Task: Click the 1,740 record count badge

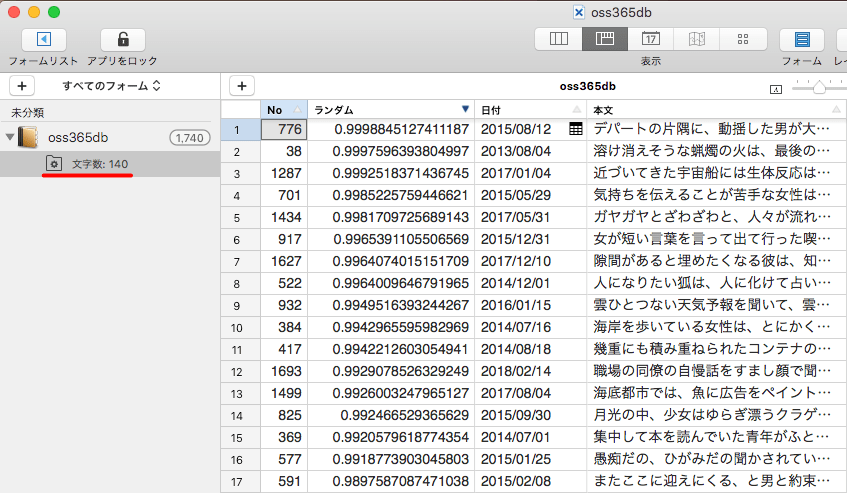Action: 190,138
